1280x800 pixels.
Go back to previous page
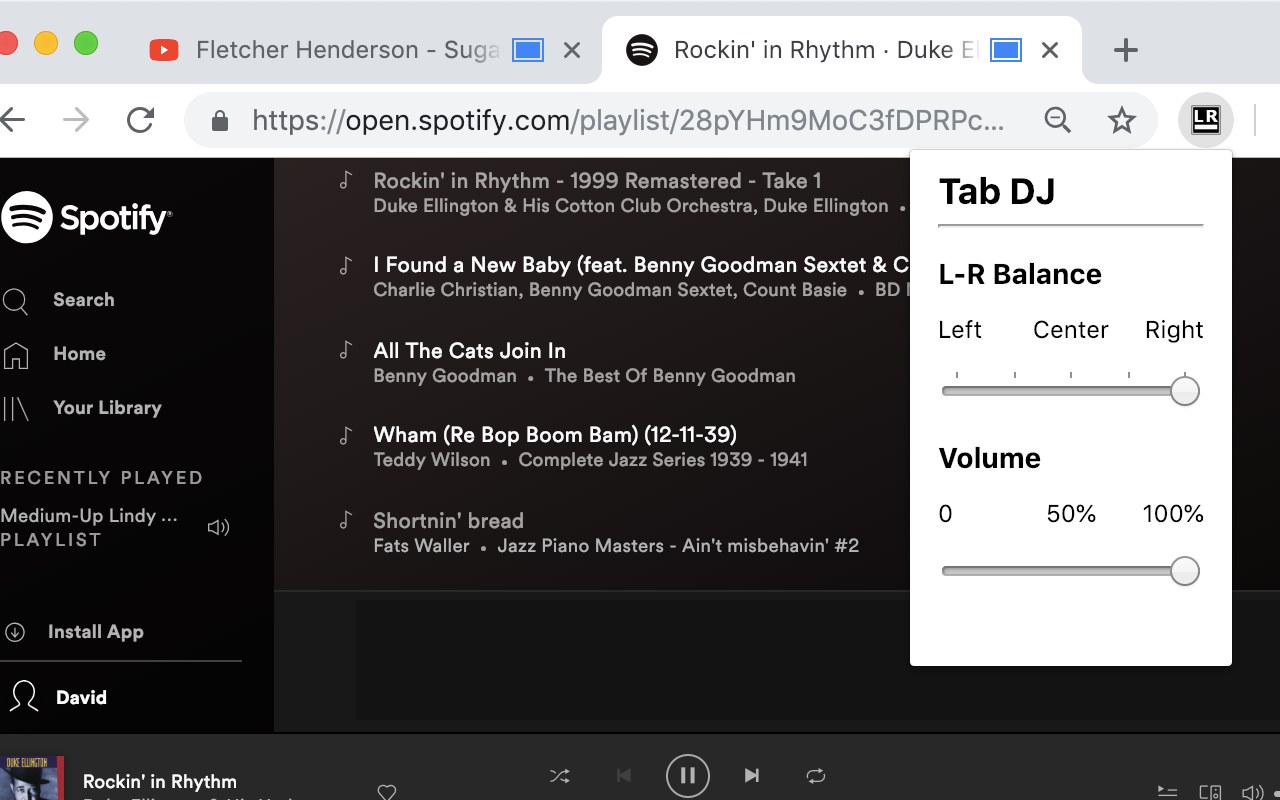13,121
